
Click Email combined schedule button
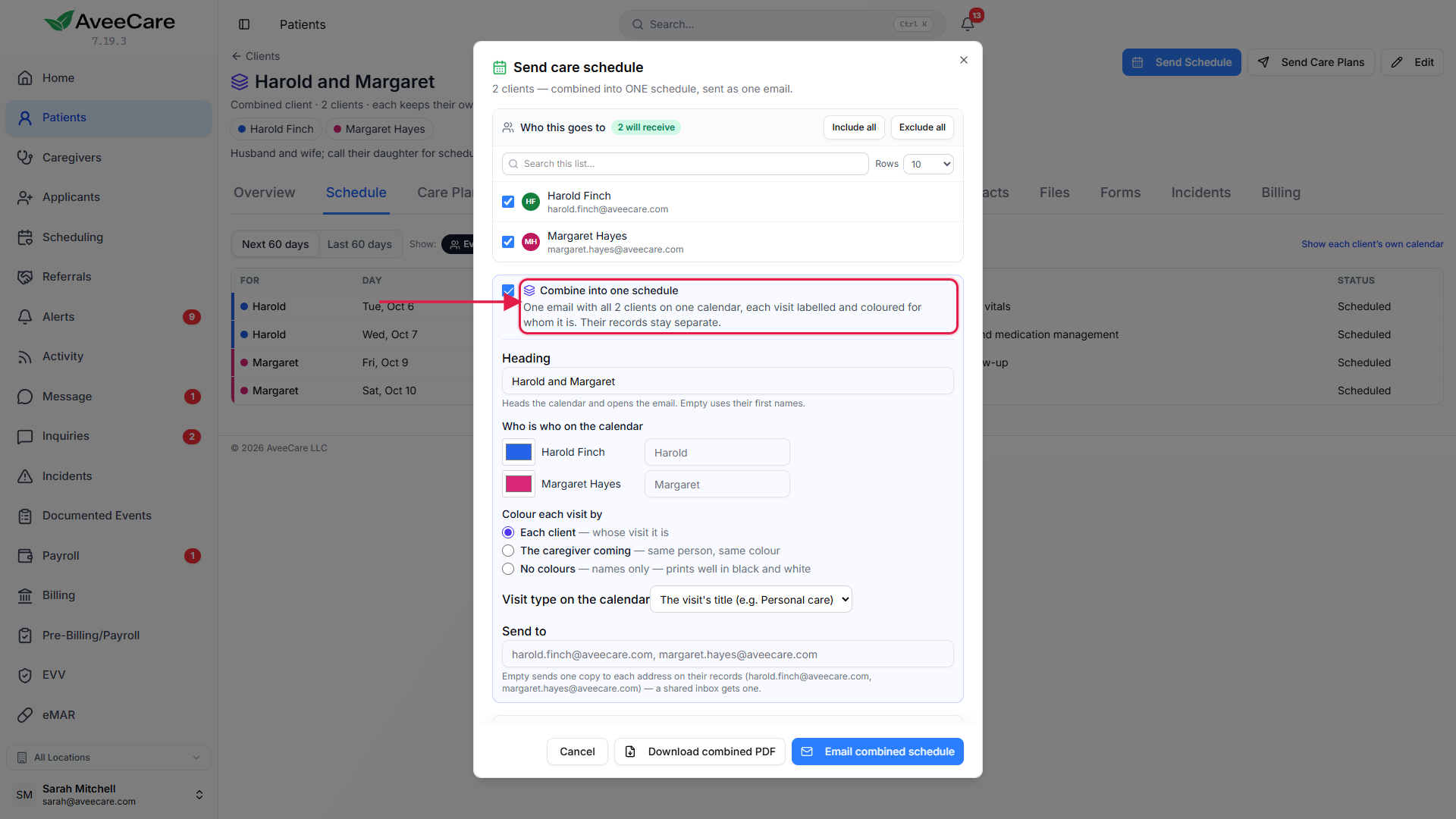(x=877, y=752)
